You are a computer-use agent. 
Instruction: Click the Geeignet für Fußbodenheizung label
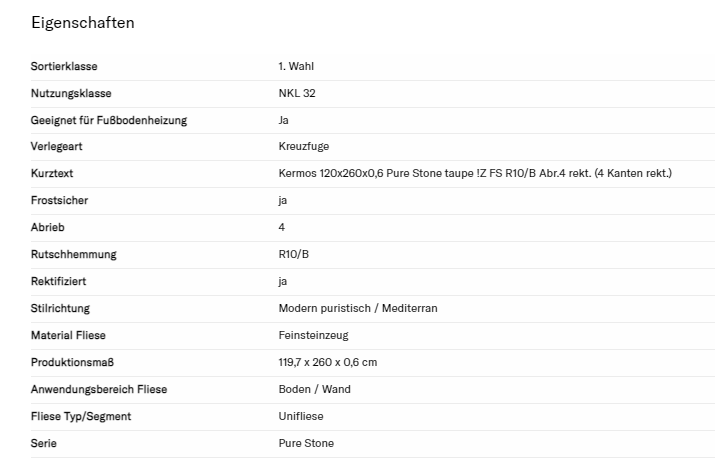click(109, 121)
